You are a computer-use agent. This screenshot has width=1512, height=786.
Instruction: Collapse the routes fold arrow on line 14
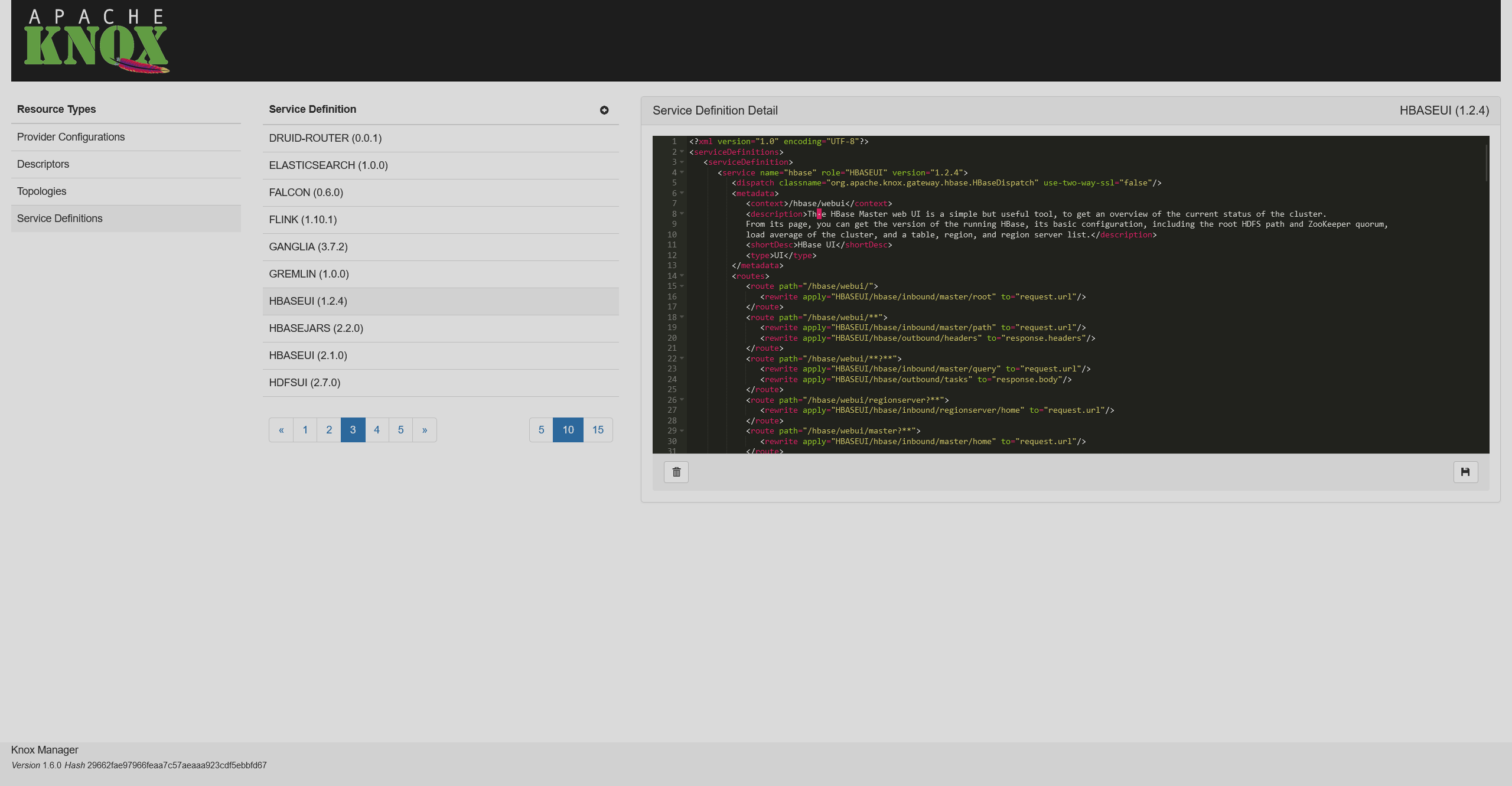click(682, 276)
